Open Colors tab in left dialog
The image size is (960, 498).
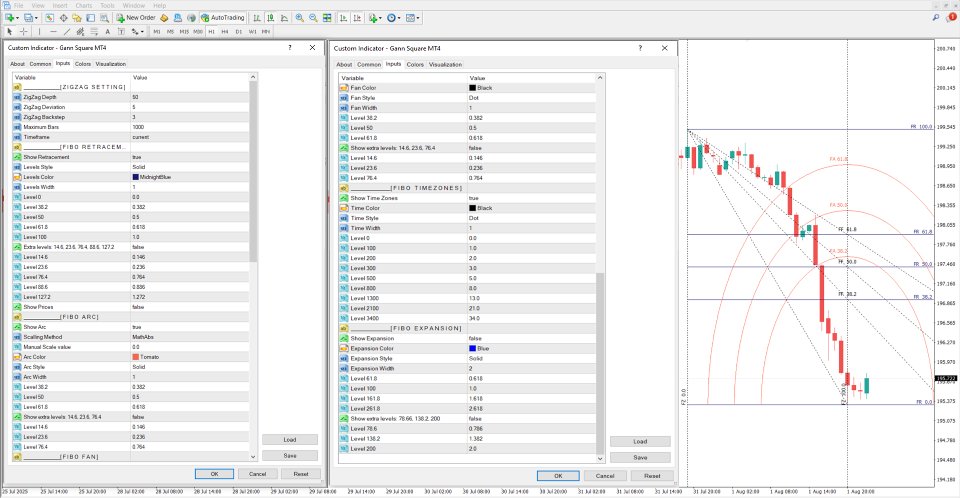pyautogui.click(x=83, y=64)
